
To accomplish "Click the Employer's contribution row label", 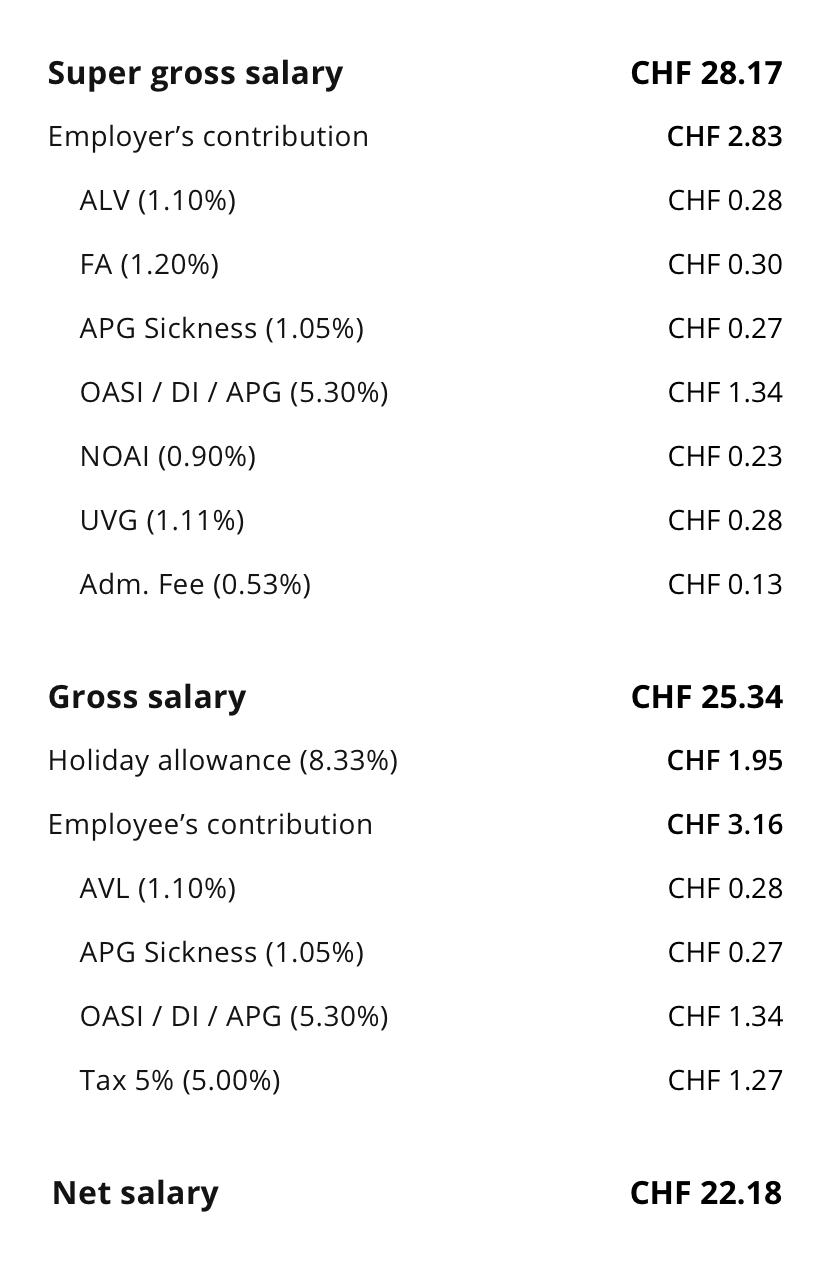I will pyautogui.click(x=208, y=136).
